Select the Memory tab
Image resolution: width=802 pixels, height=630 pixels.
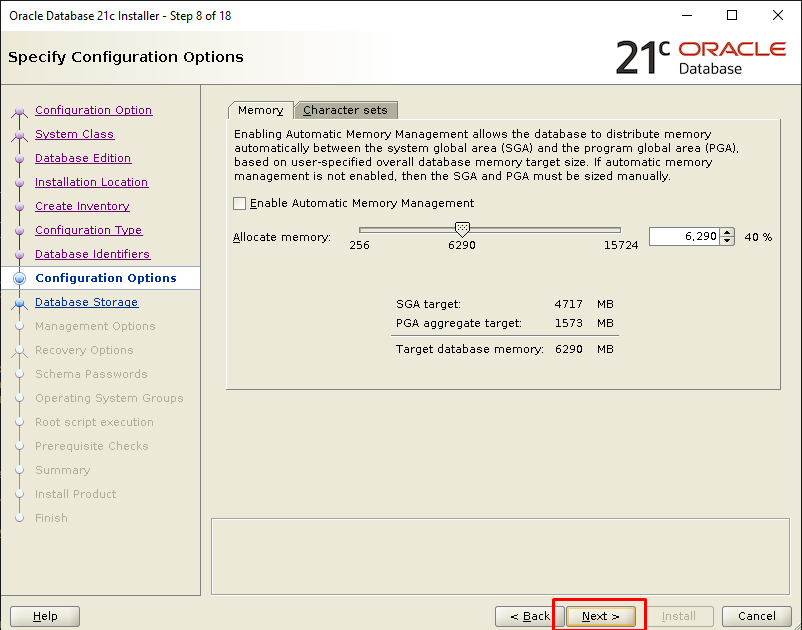260,110
